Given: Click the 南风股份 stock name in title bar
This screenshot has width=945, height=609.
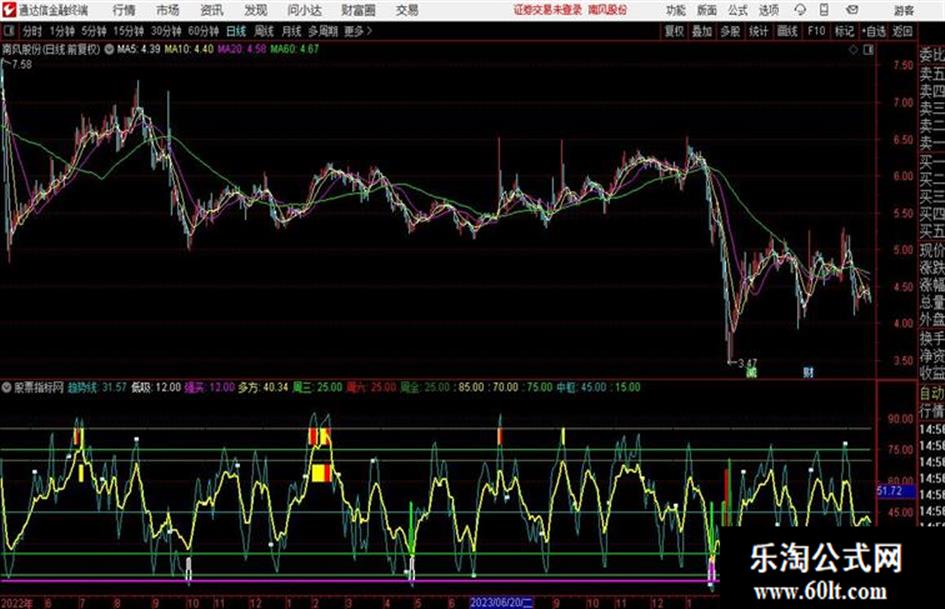Looking at the screenshot, I should [x=608, y=10].
